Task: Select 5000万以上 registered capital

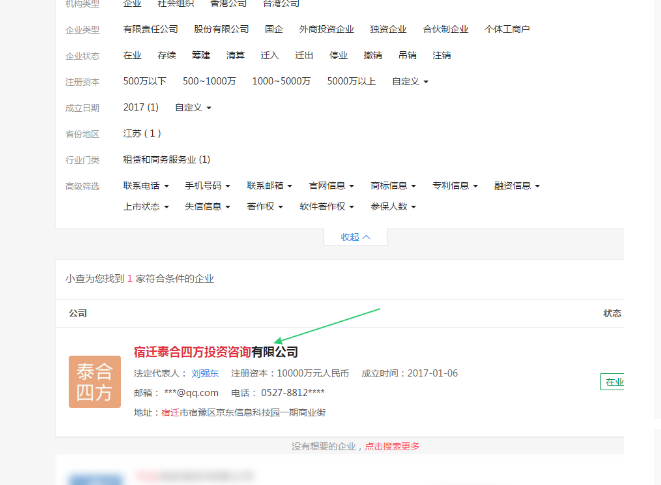Action: click(351, 81)
